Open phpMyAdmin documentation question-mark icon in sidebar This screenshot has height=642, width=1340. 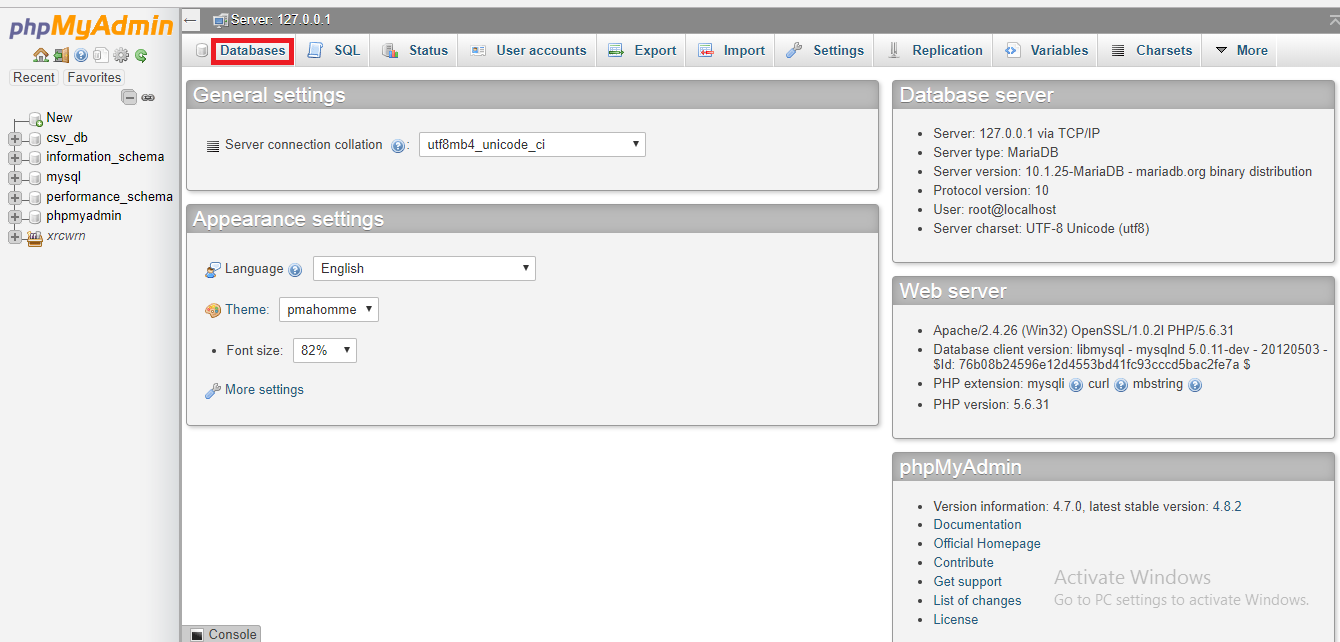coord(81,55)
